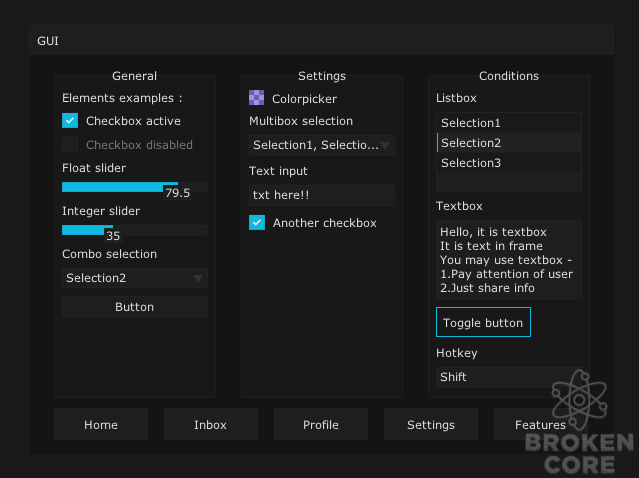The width and height of the screenshot is (639, 478).
Task: Go to the Profile tab
Action: coord(321,424)
